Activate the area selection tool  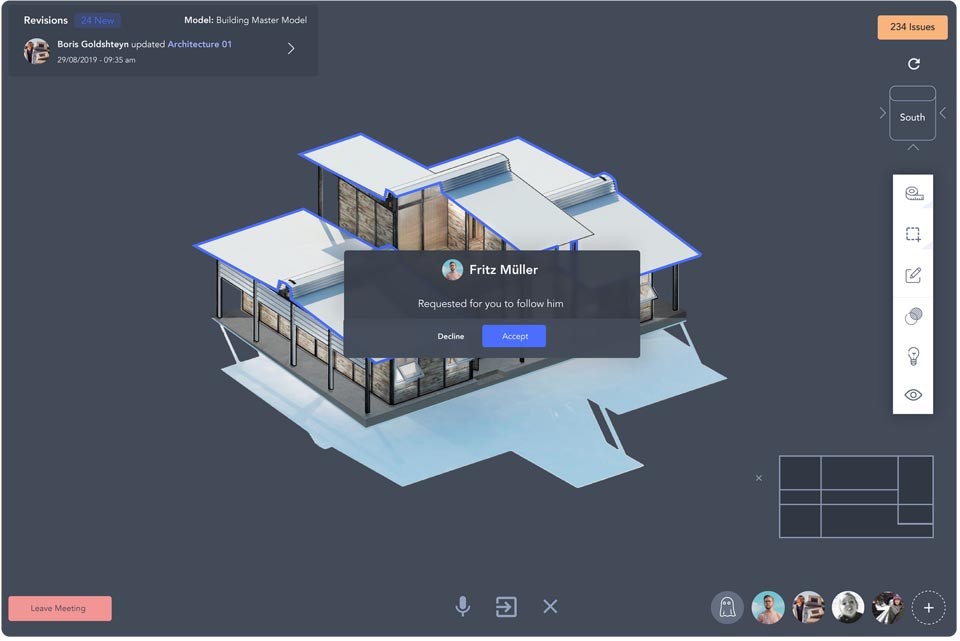pos(913,234)
